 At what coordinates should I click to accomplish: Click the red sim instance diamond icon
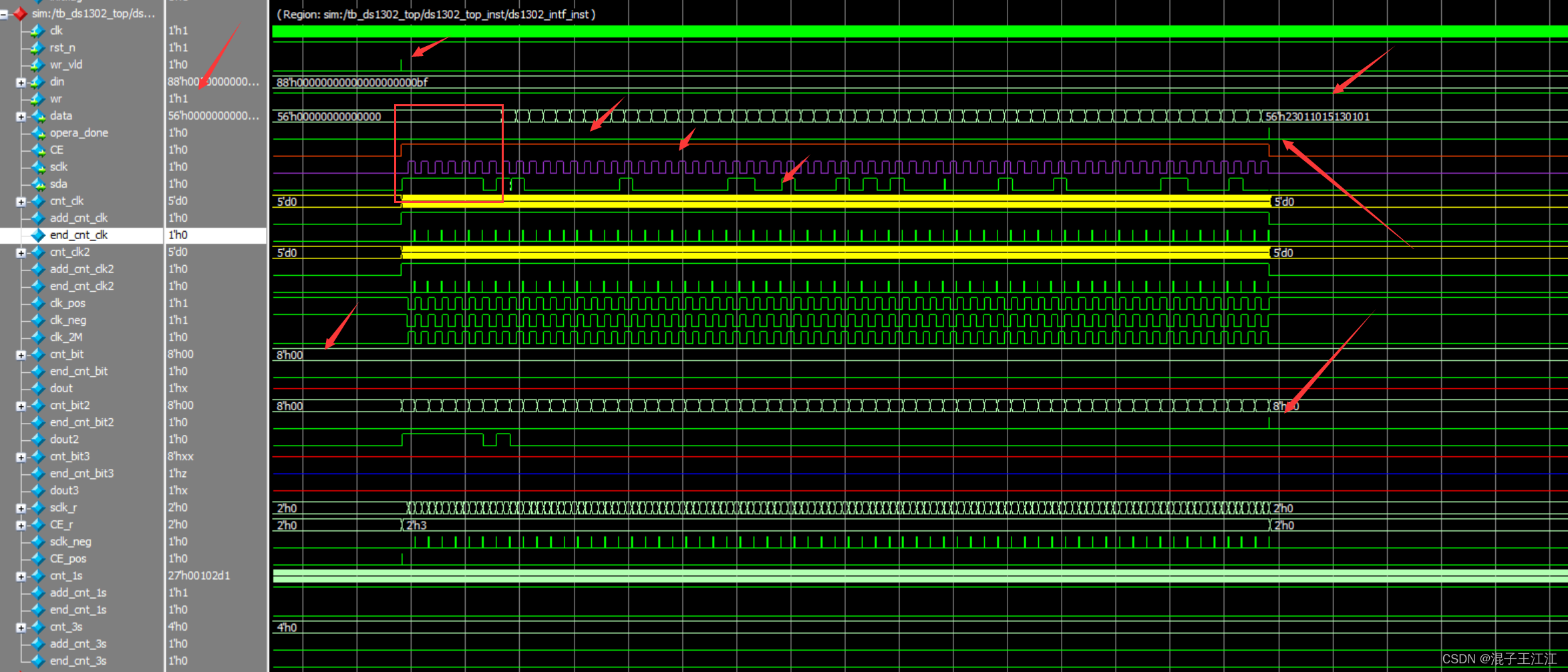tap(20, 13)
